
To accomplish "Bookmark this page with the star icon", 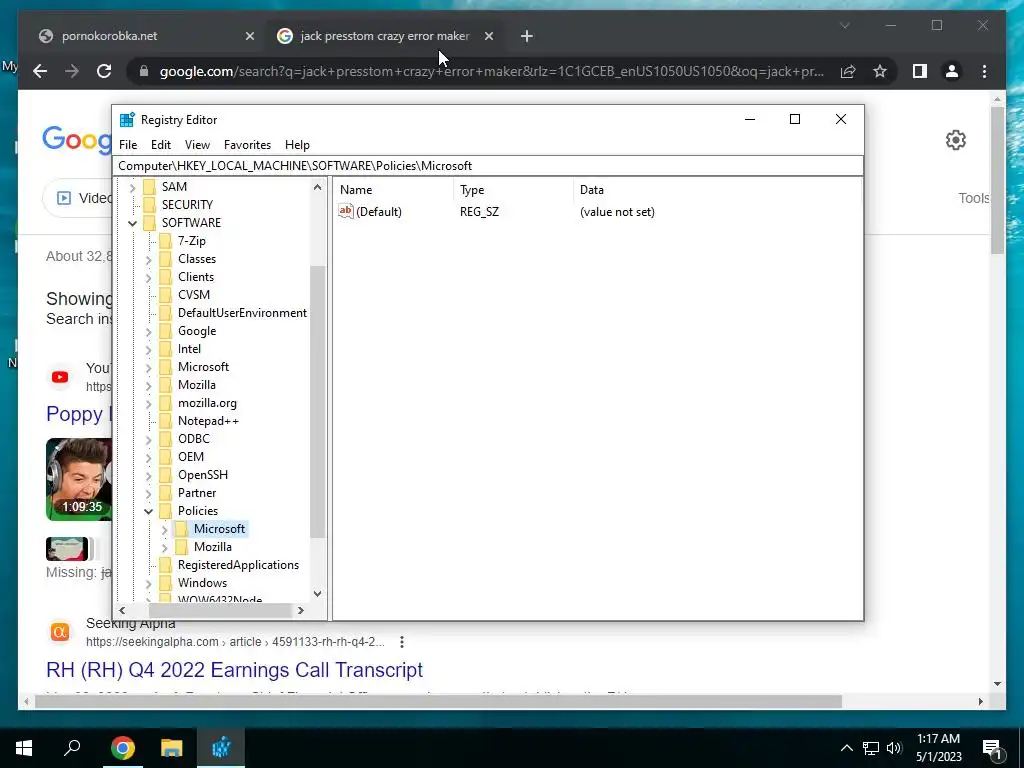I will coord(880,71).
